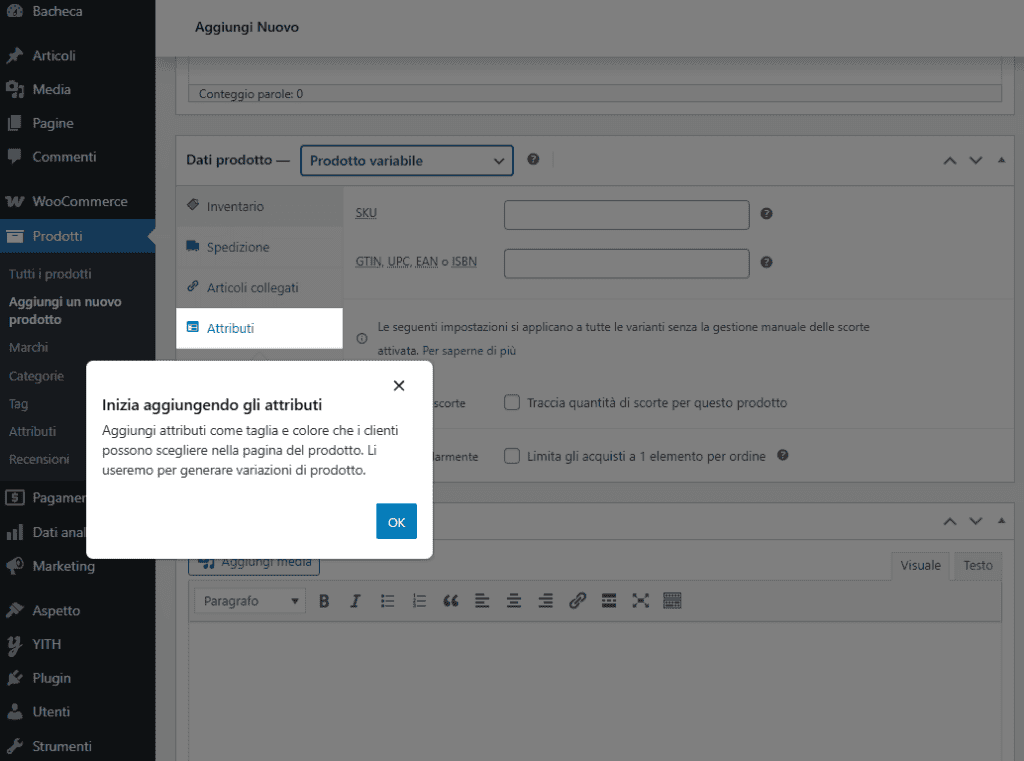Insert a numbered list in the editor
Image resolution: width=1024 pixels, height=761 pixels.
tap(419, 600)
